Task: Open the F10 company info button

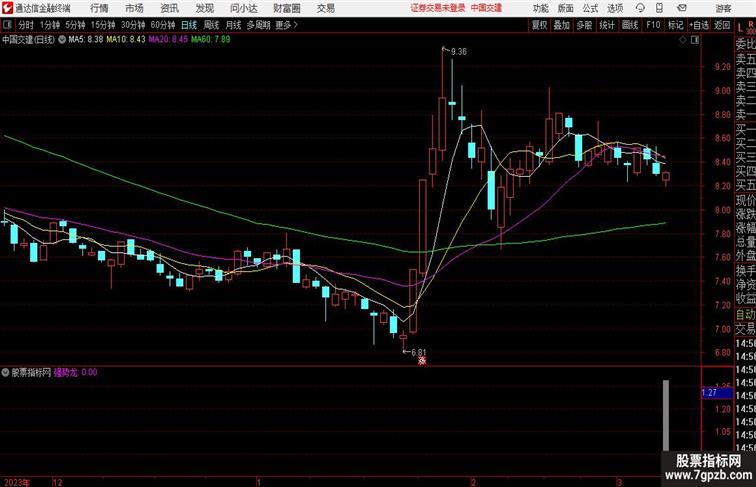Action: coord(653,25)
